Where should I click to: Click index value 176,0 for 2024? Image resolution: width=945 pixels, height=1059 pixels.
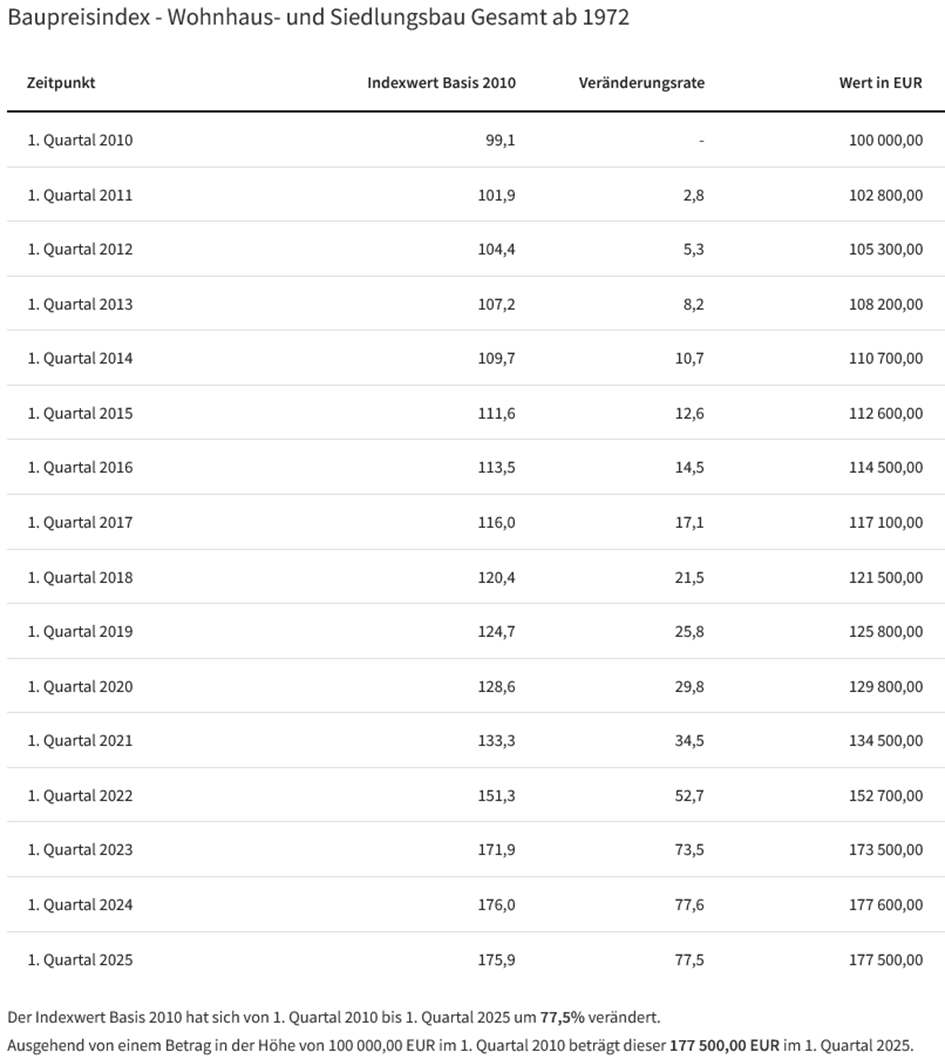click(x=496, y=905)
